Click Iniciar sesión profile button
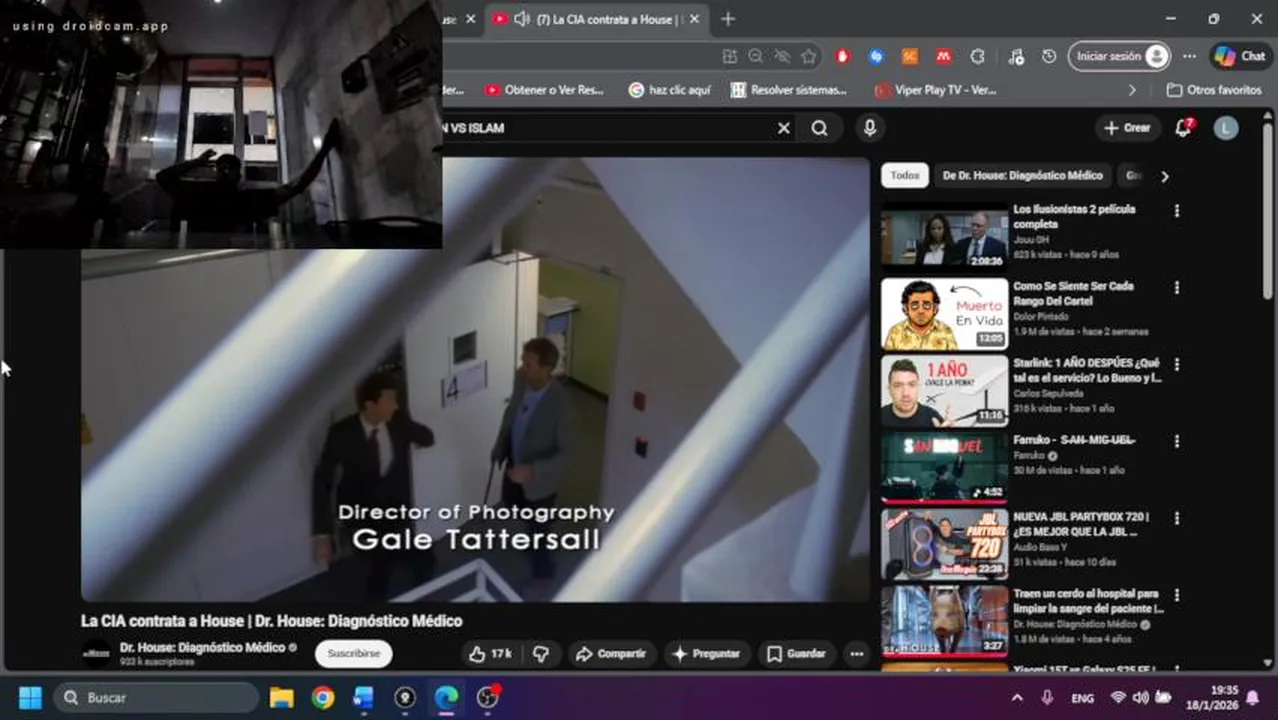Screen dimensions: 1278x720 point(1119,57)
